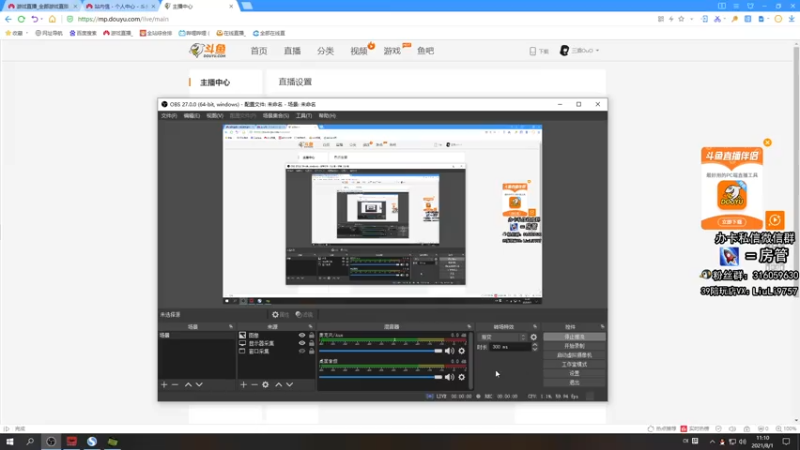
Task: Click the browser home icon
Action: 52,19
